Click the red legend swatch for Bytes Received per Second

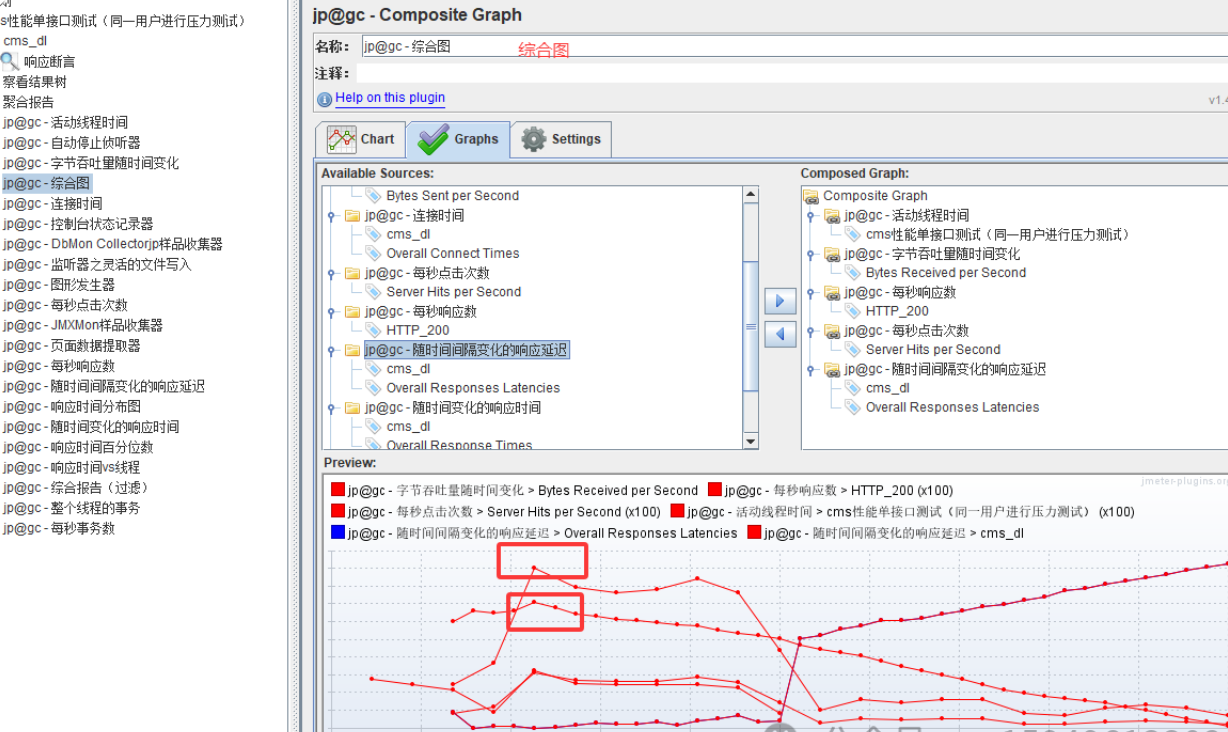pyautogui.click(x=338, y=490)
